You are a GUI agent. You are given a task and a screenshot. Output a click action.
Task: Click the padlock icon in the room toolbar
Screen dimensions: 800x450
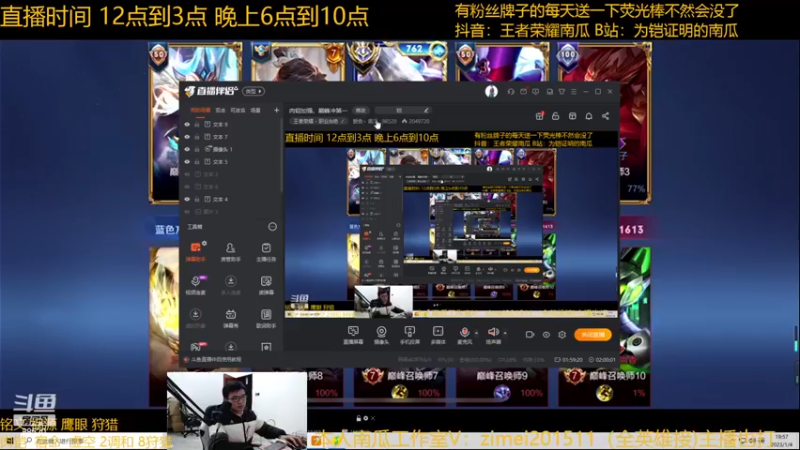(556, 116)
